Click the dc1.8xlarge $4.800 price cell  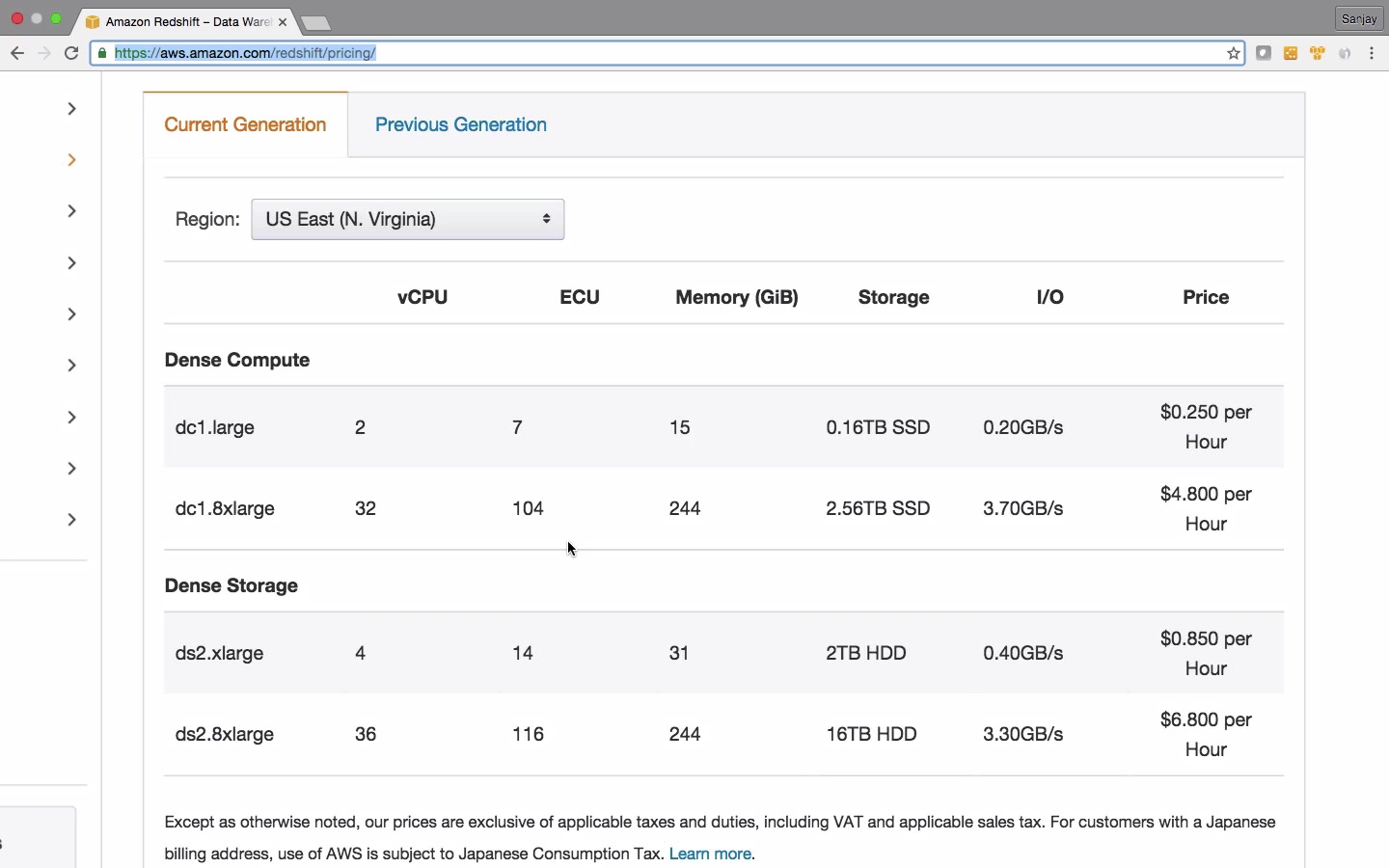pyautogui.click(x=1206, y=509)
